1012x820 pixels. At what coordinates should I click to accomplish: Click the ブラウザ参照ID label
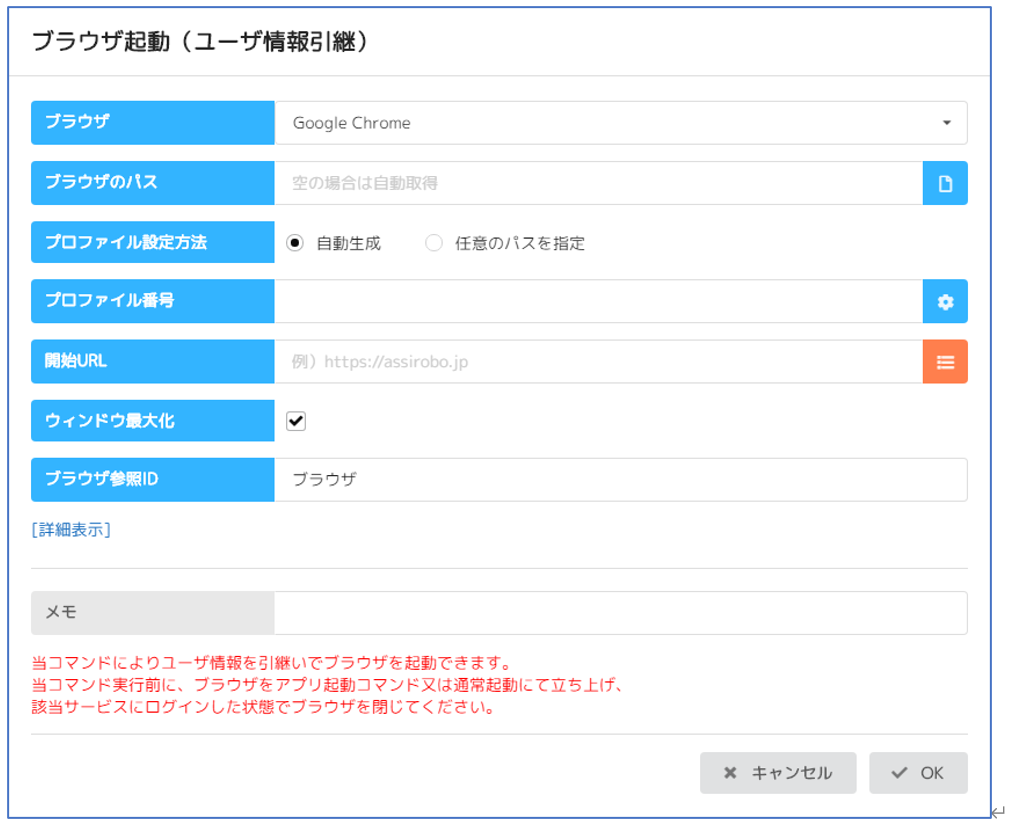pyautogui.click(x=153, y=479)
